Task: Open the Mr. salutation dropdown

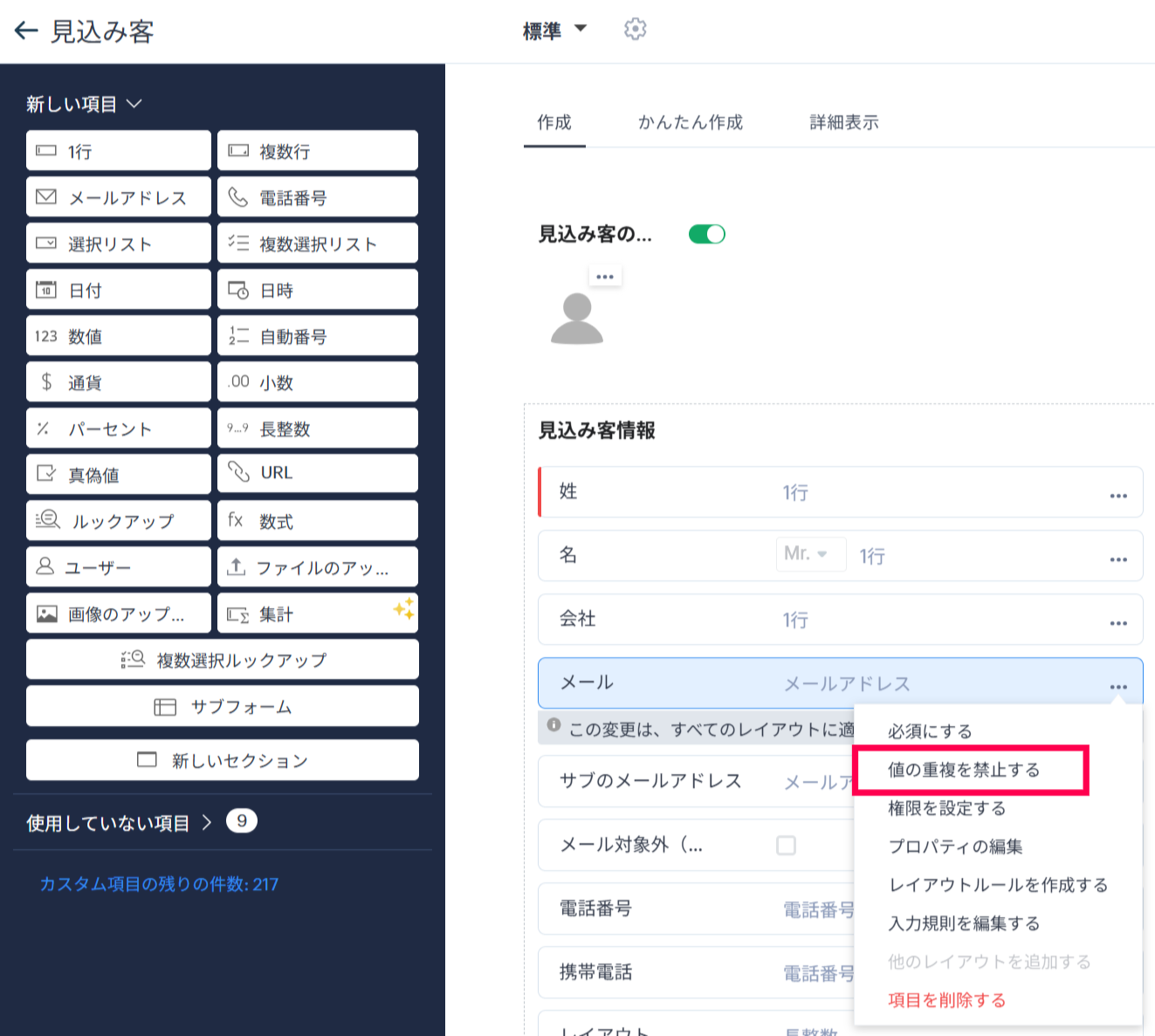Action: tap(810, 554)
